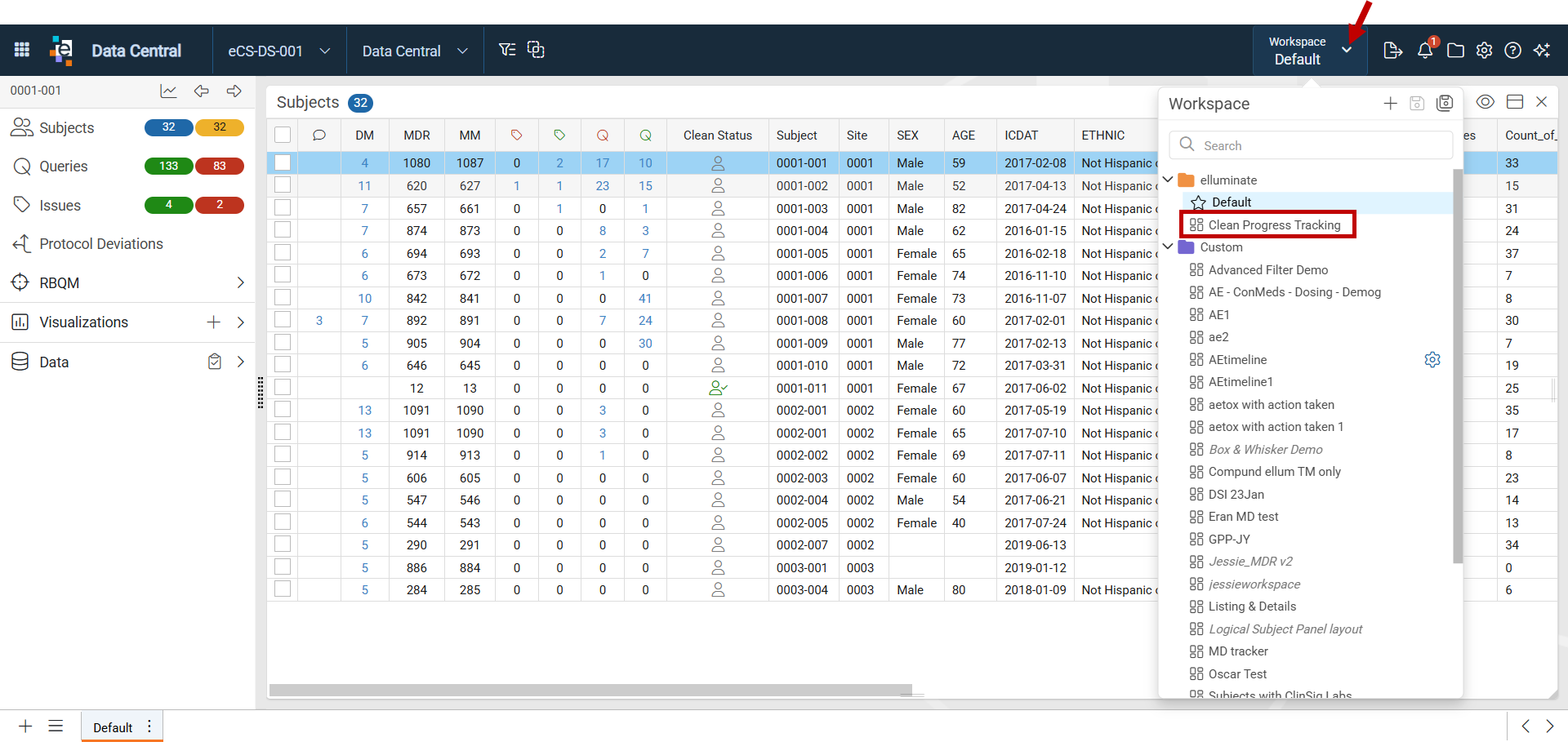Check the row checkbox for subject 0001-001
Screen dimensions: 1568x742
tap(283, 162)
